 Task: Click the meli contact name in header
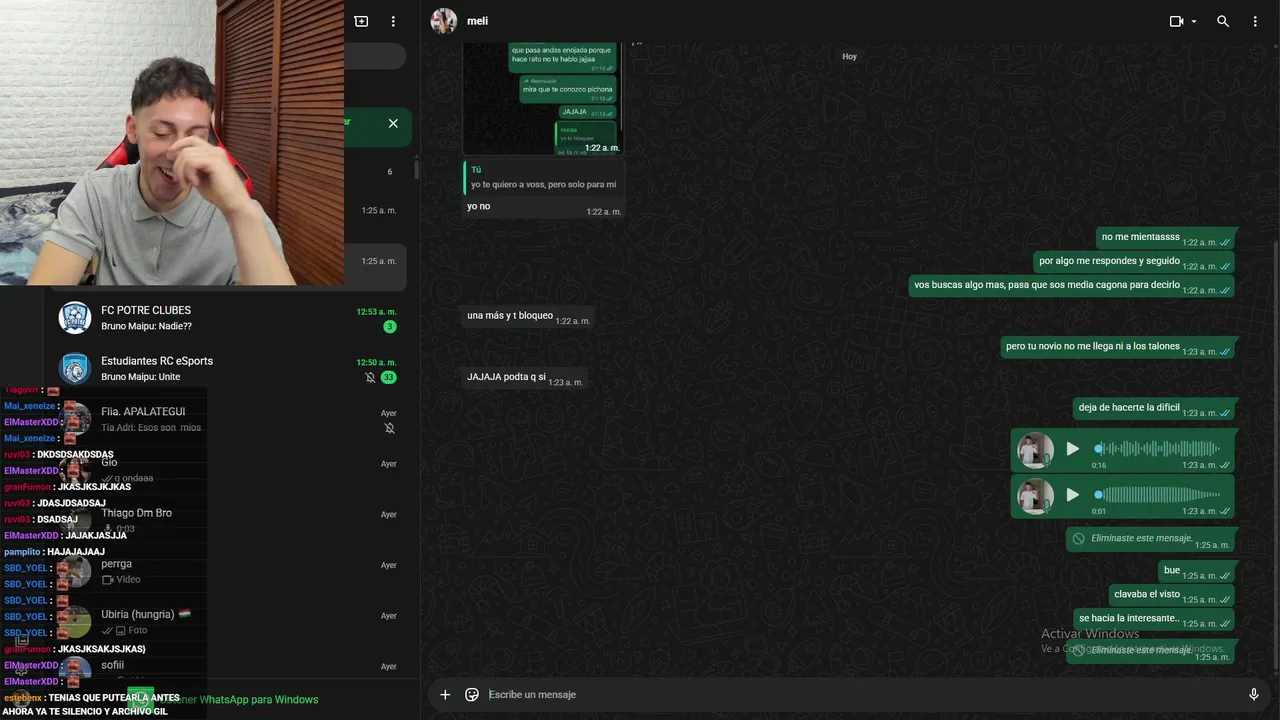(x=478, y=21)
